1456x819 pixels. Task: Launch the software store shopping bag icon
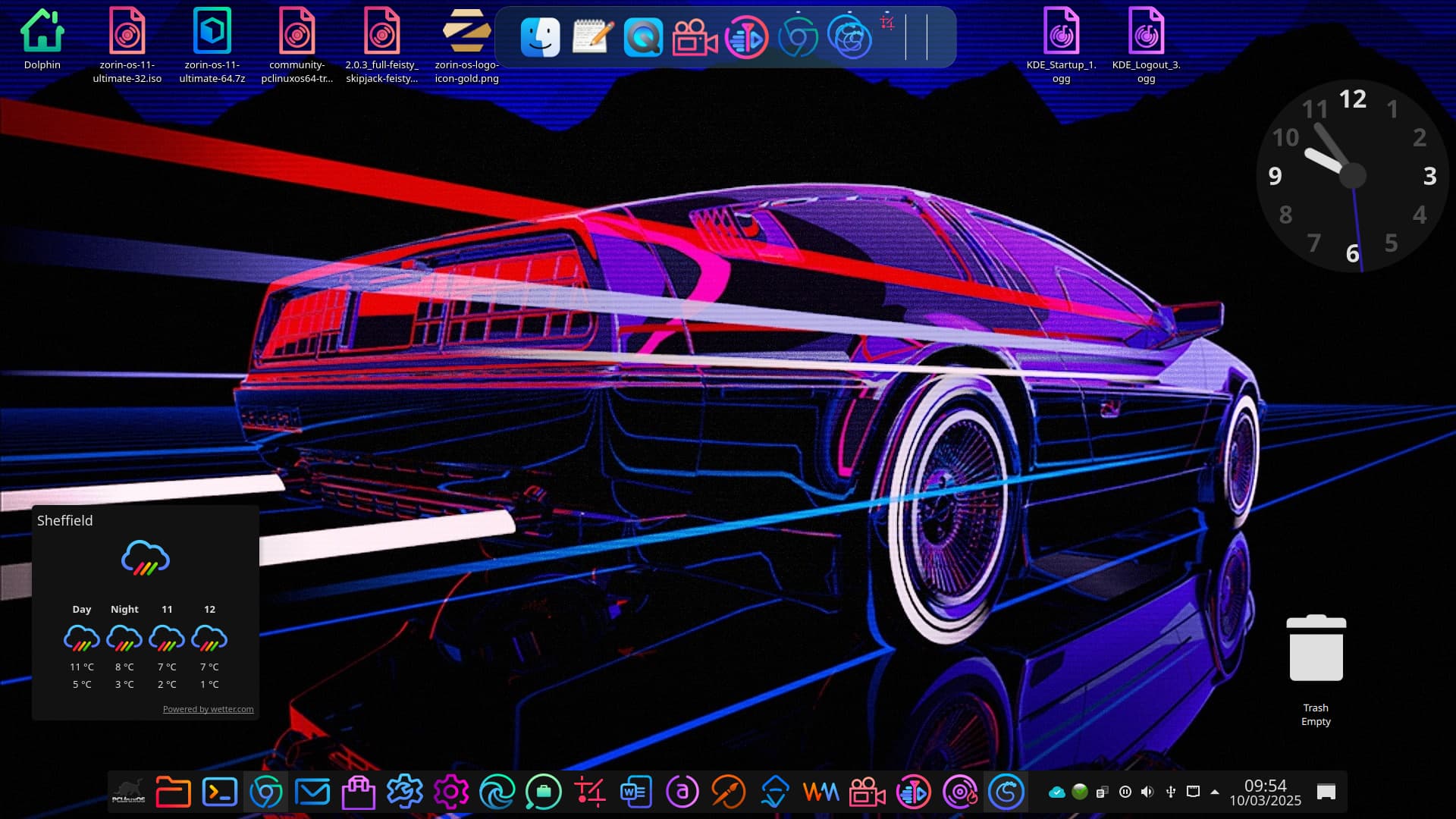[358, 792]
